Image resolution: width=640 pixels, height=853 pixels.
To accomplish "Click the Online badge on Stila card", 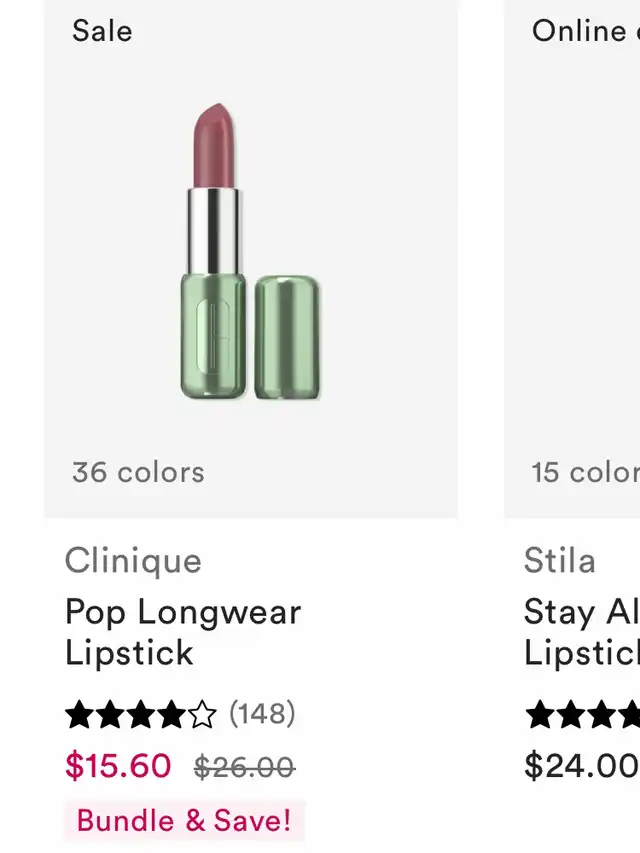I will pyautogui.click(x=584, y=31).
